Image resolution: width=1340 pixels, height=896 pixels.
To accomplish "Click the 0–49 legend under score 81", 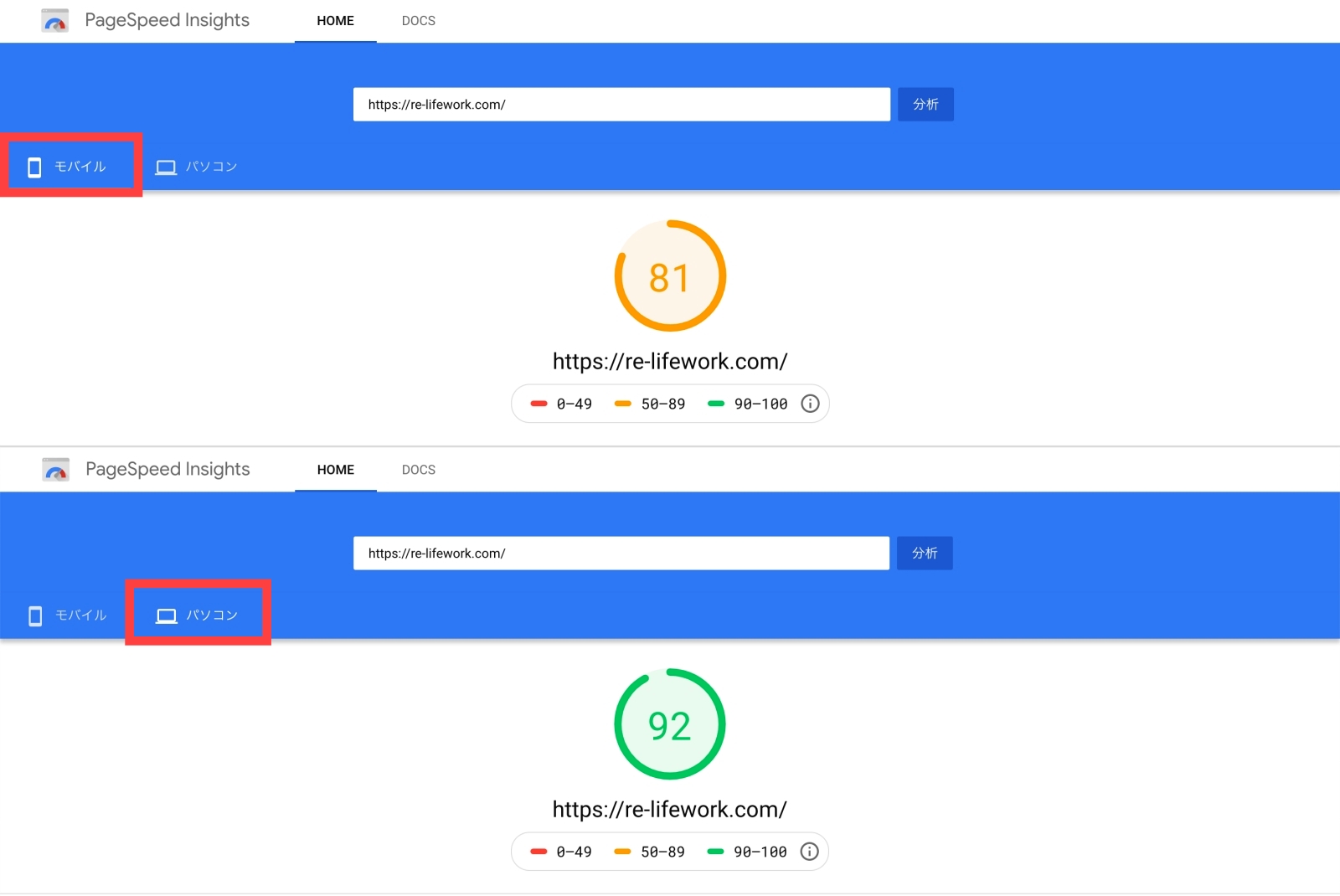I will click(x=561, y=404).
